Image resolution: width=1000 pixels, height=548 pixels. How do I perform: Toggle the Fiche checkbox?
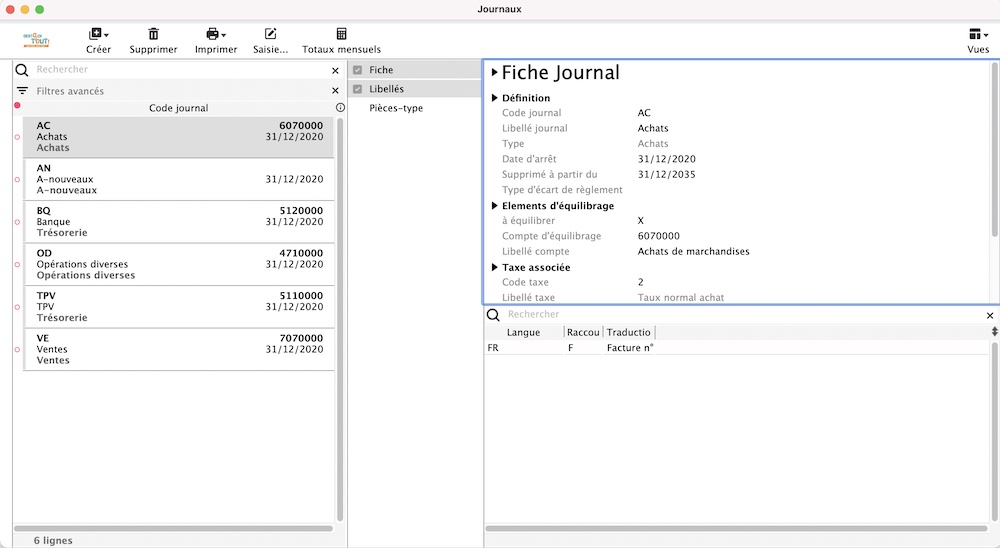click(357, 70)
